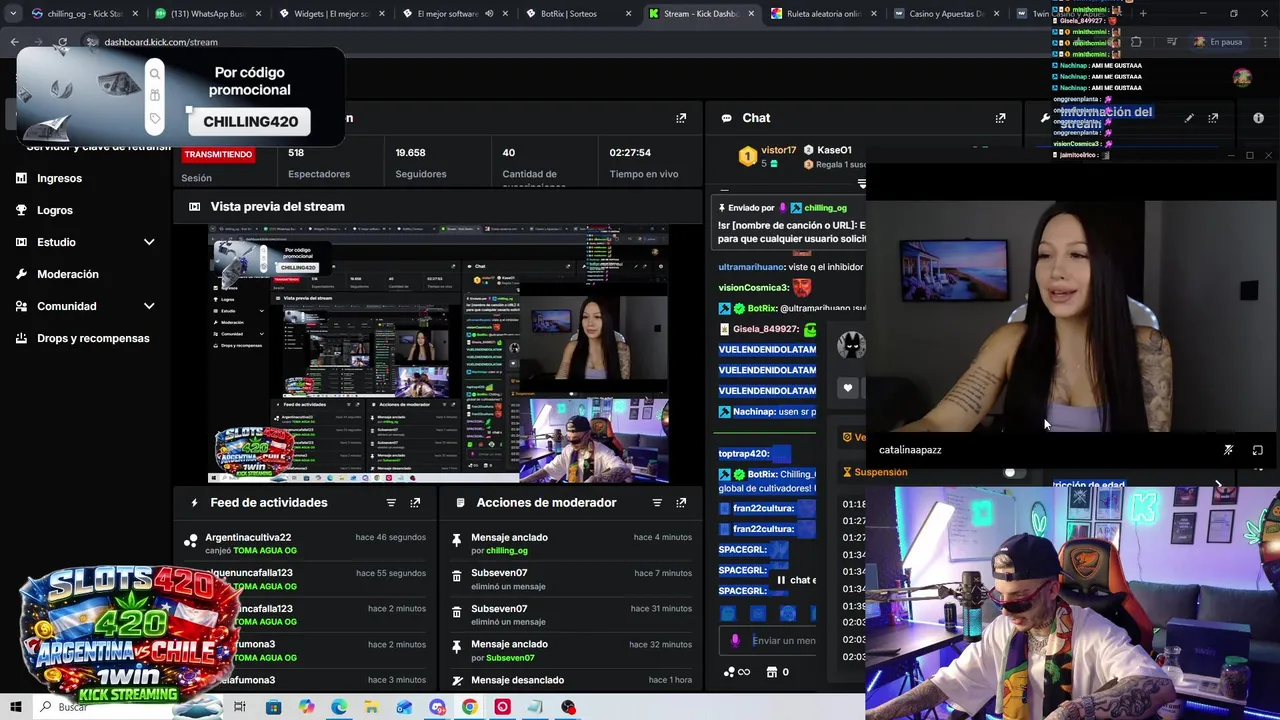Image resolution: width=1280 pixels, height=720 pixels.
Task: Click username ultramarihuano in chat
Action: click(750, 267)
